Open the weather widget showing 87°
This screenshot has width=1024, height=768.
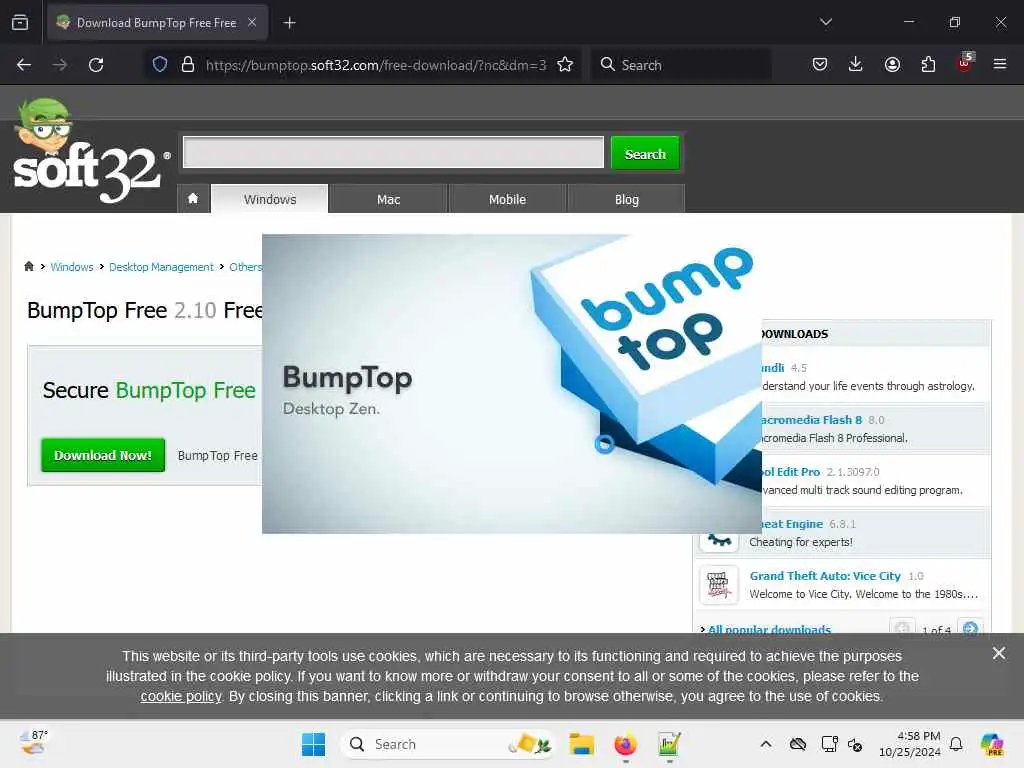[34, 743]
